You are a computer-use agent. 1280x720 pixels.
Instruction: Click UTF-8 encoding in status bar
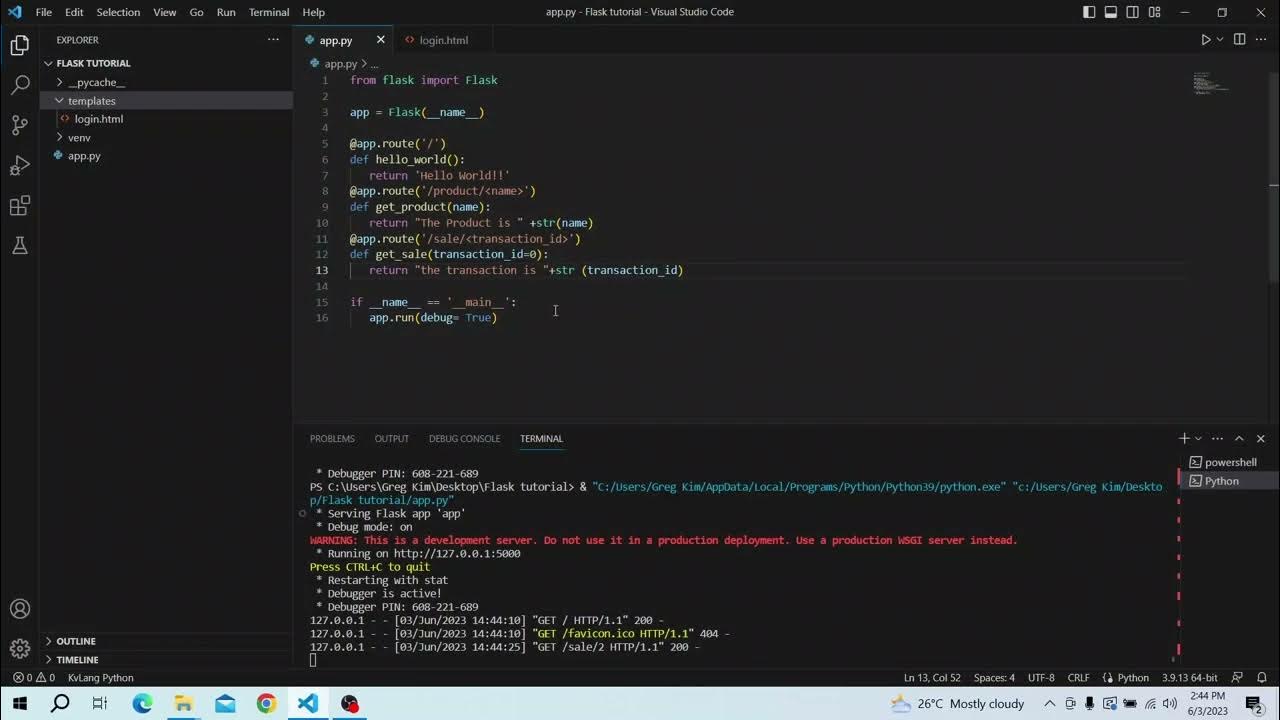tap(1041, 677)
